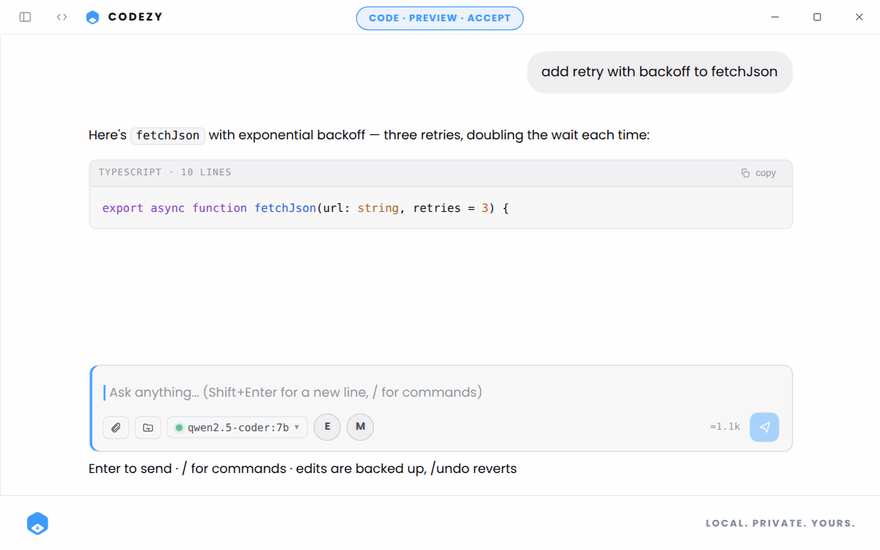Open the code view brackets icon
Screen dimensions: 880x550
point(62,17)
